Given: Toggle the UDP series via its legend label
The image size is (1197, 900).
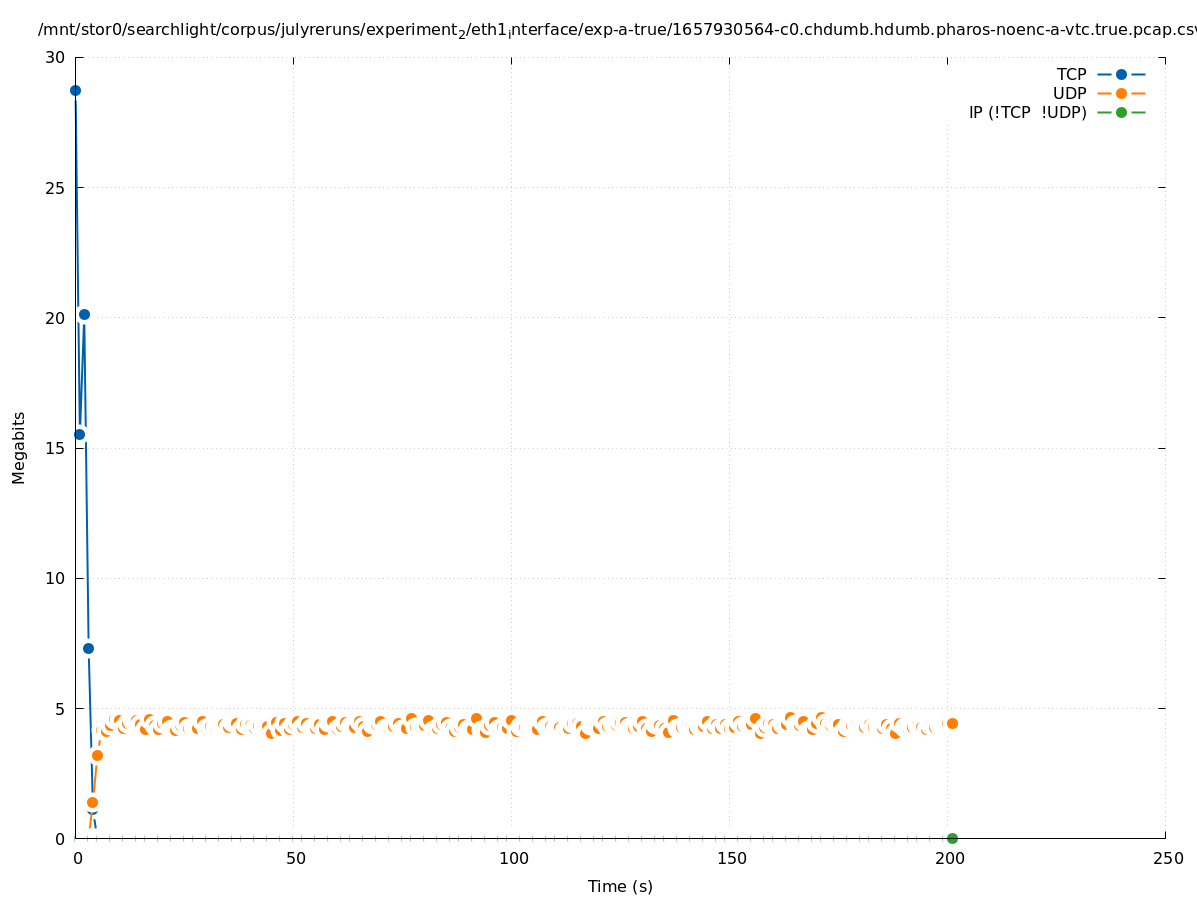Looking at the screenshot, I should click(1069, 93).
